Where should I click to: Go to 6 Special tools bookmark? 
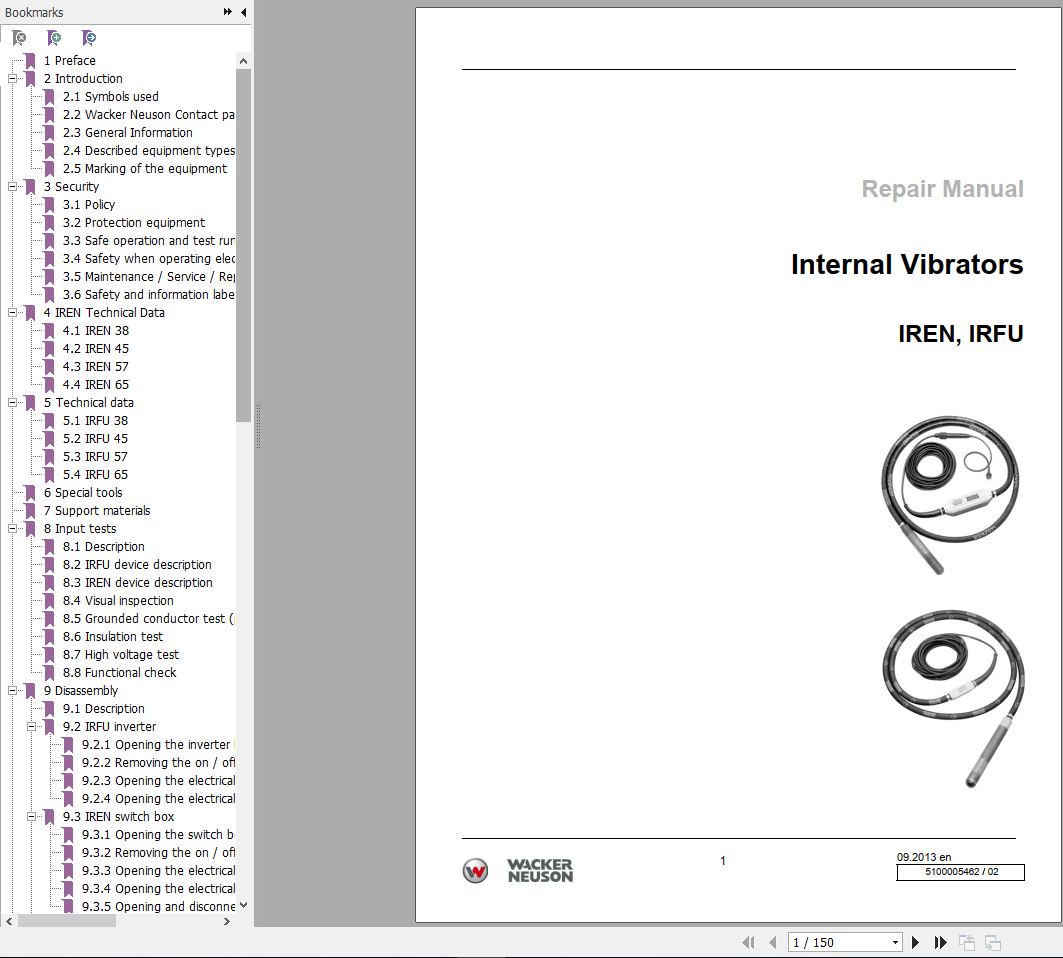(x=83, y=493)
